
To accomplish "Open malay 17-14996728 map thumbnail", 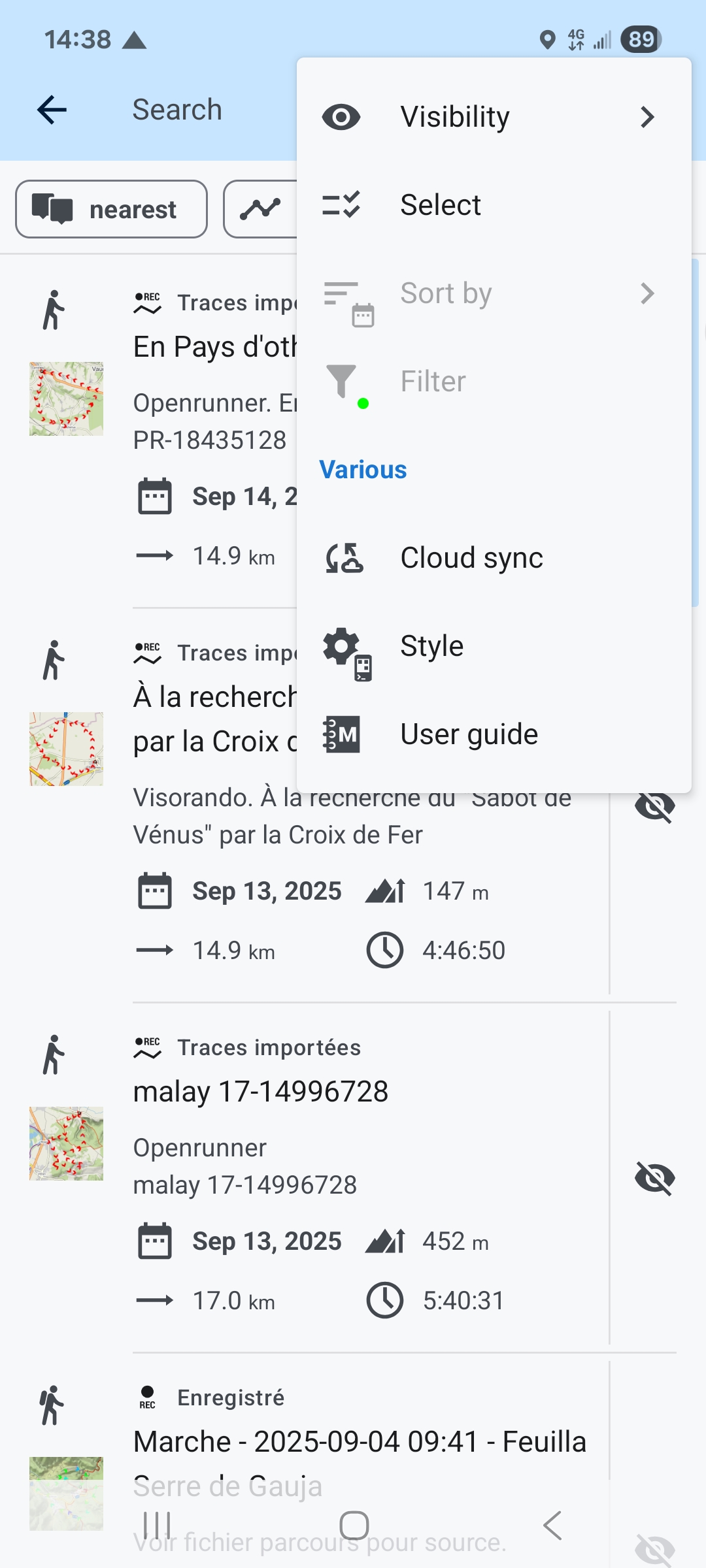I will click(66, 1143).
